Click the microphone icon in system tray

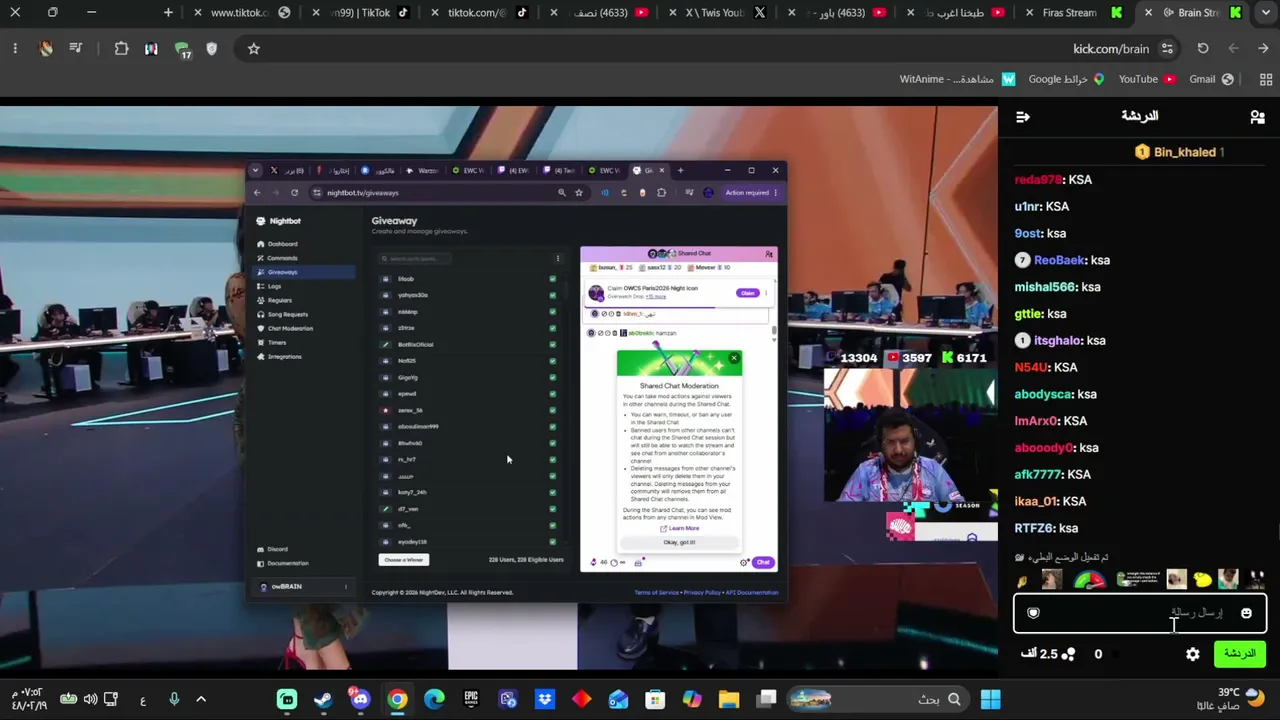[x=174, y=699]
